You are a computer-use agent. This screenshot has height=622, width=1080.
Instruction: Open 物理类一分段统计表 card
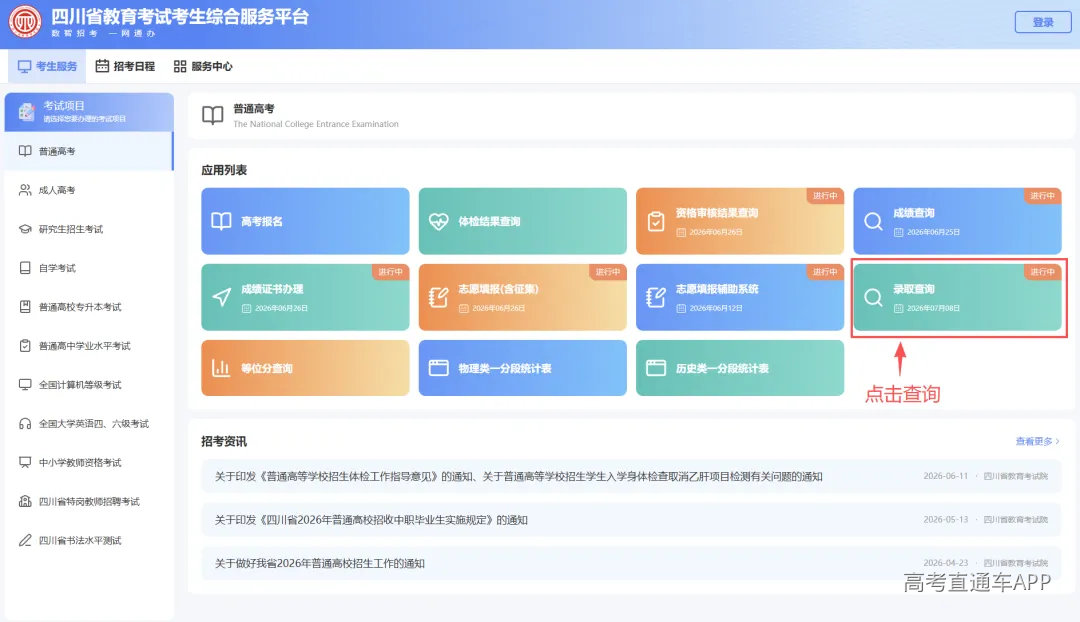pyautogui.click(x=523, y=368)
